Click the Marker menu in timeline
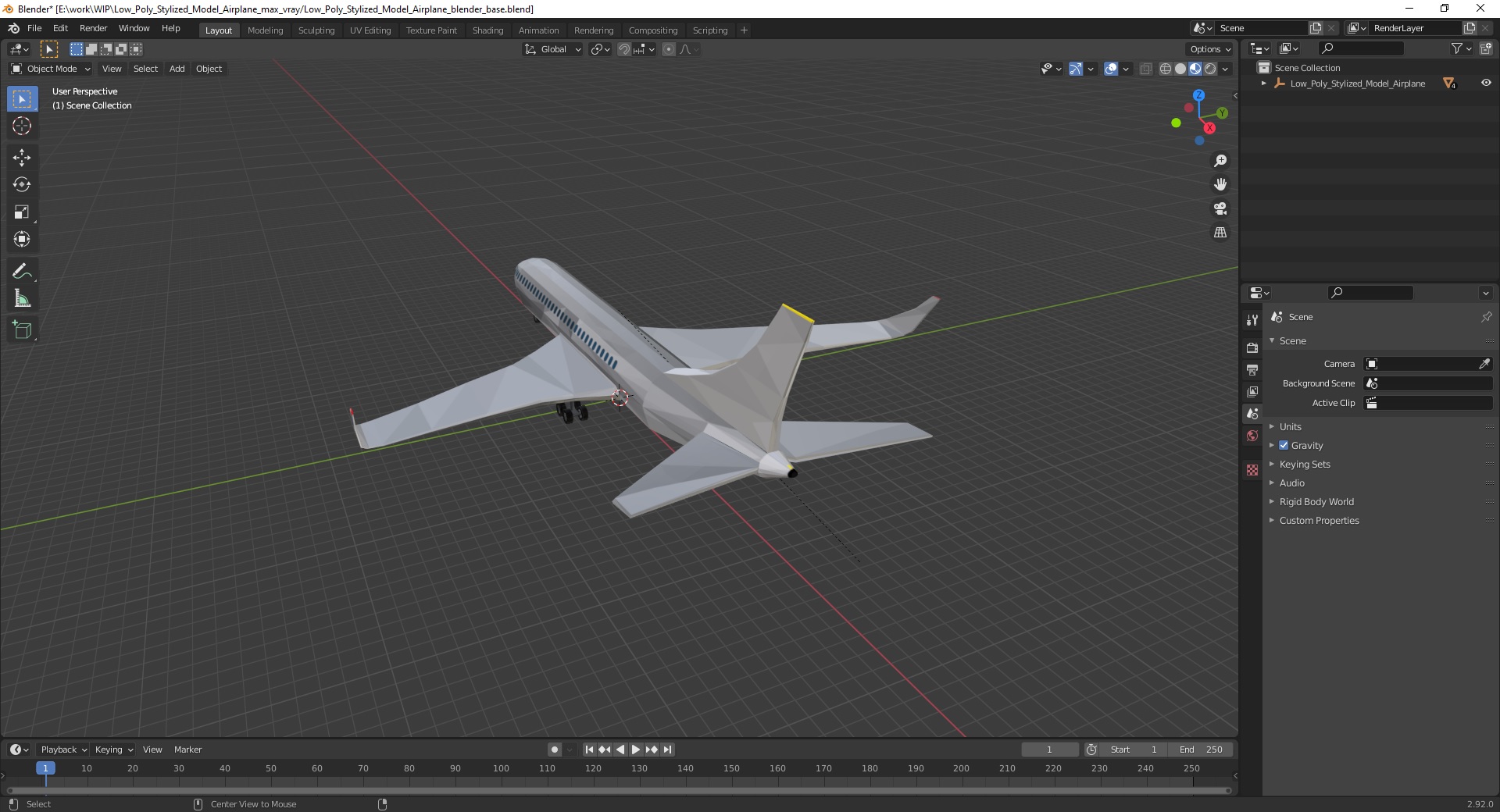 pos(187,750)
